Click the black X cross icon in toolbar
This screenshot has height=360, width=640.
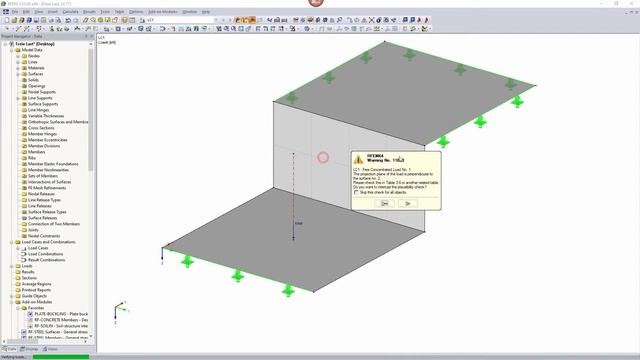coord(371,20)
